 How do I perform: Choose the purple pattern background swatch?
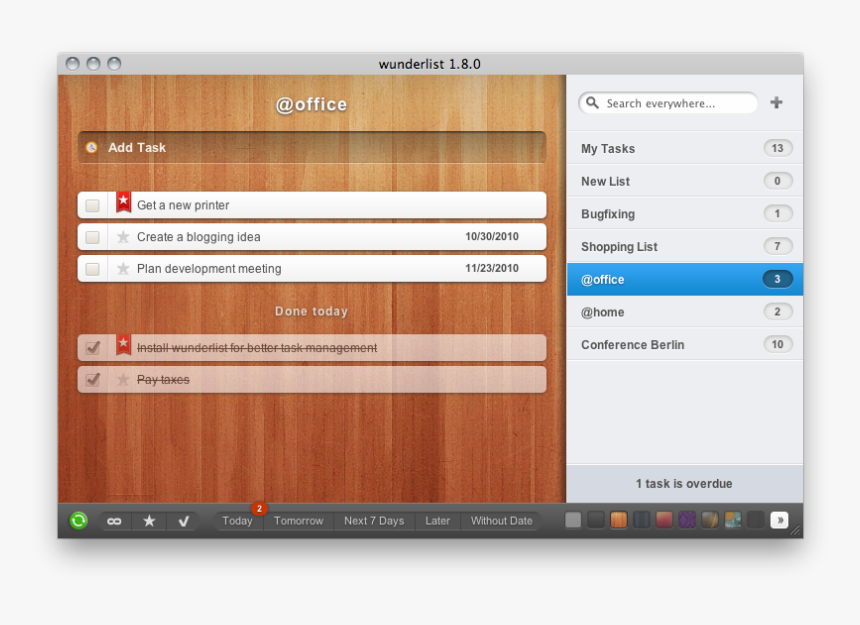pyautogui.click(x=687, y=520)
